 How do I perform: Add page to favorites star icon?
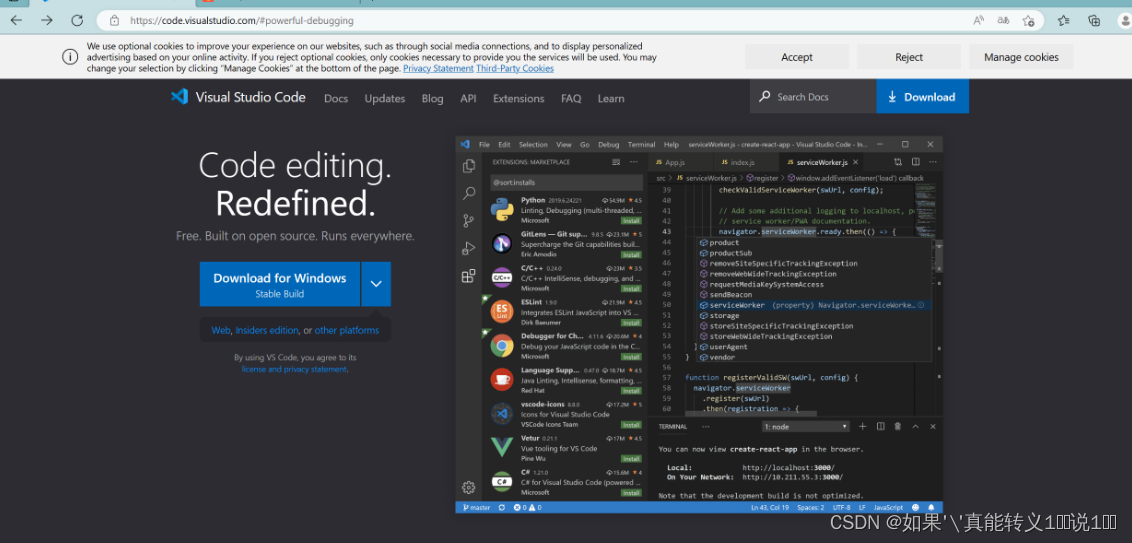click(1029, 21)
